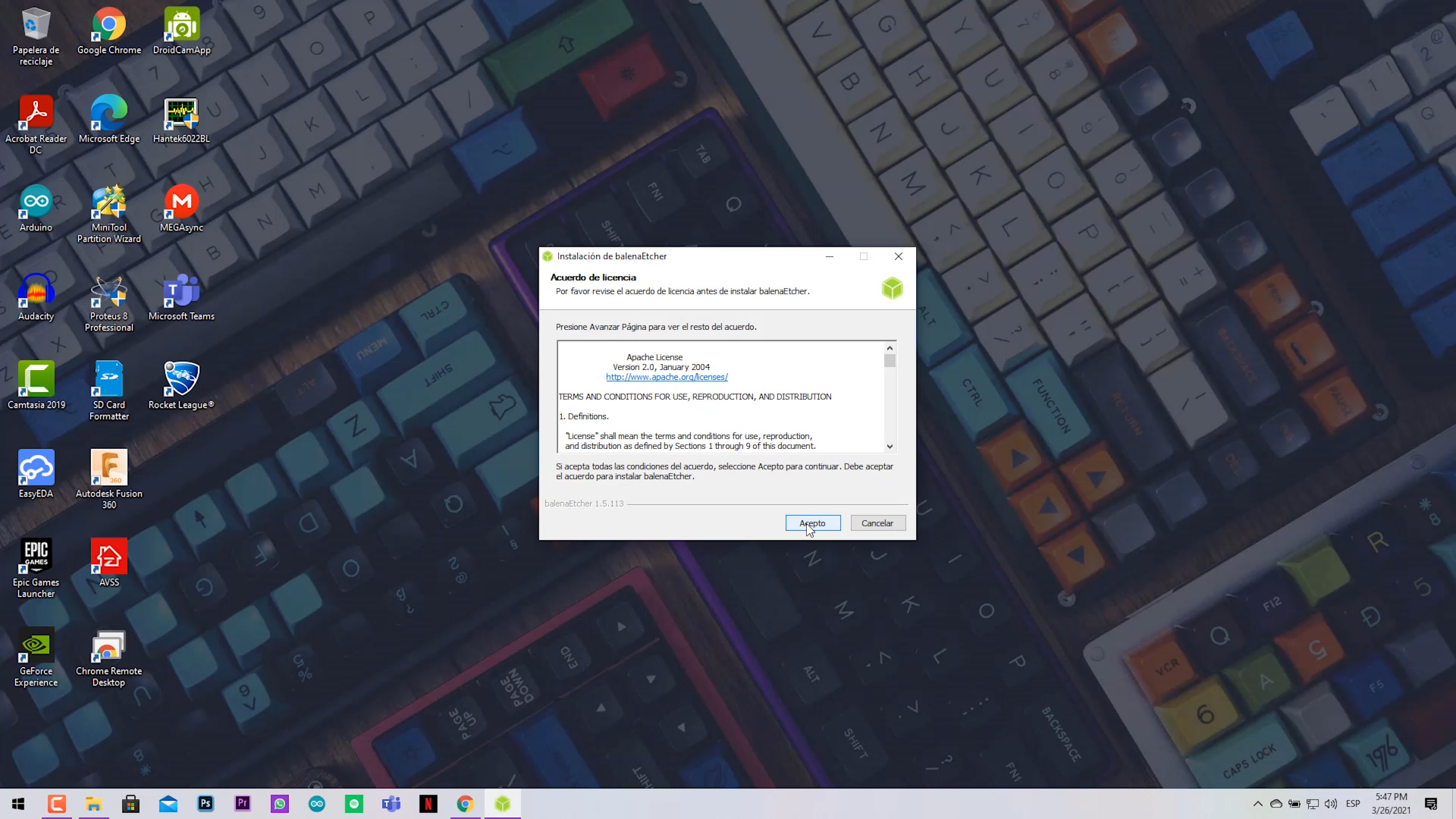Select the EasyEDA desktop shortcut
Viewport: 1456px width, 819px height.
pyautogui.click(x=36, y=474)
